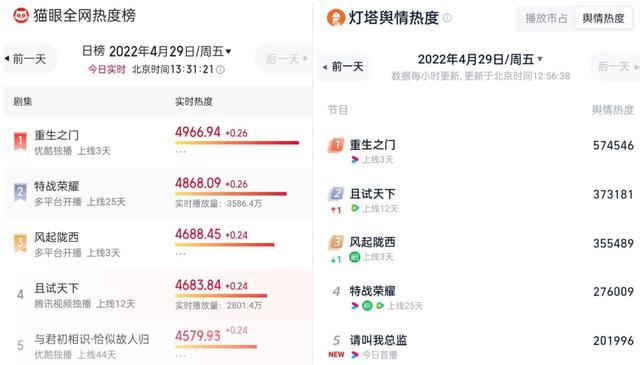The height and width of the screenshot is (365, 640).
Task: Click info icon after 北京时间13:31:21
Action: pyautogui.click(x=220, y=70)
